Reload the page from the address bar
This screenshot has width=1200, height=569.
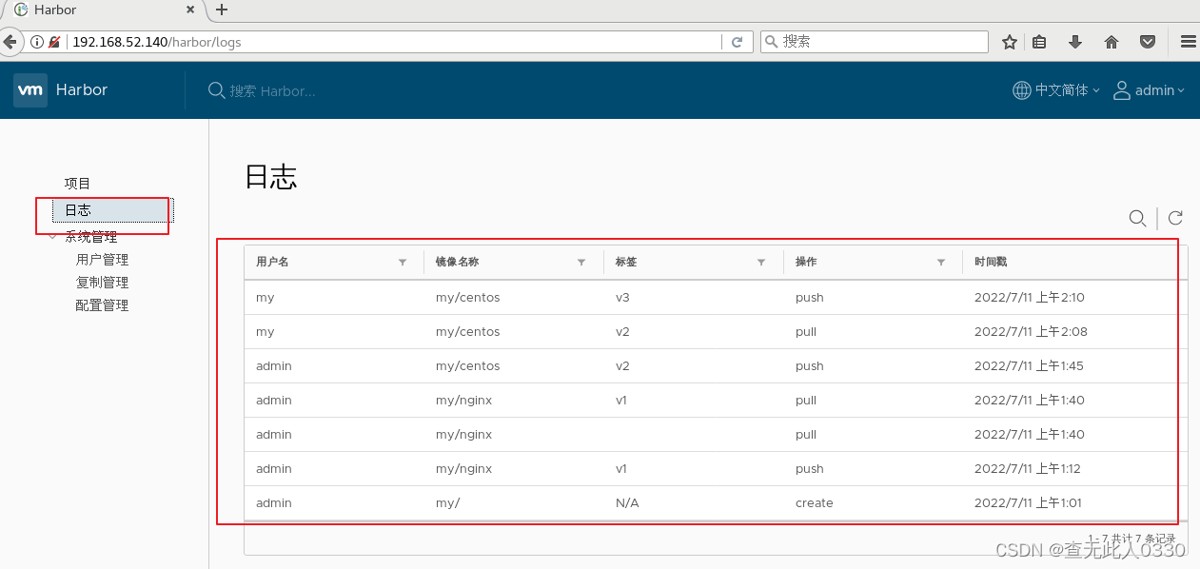[737, 42]
